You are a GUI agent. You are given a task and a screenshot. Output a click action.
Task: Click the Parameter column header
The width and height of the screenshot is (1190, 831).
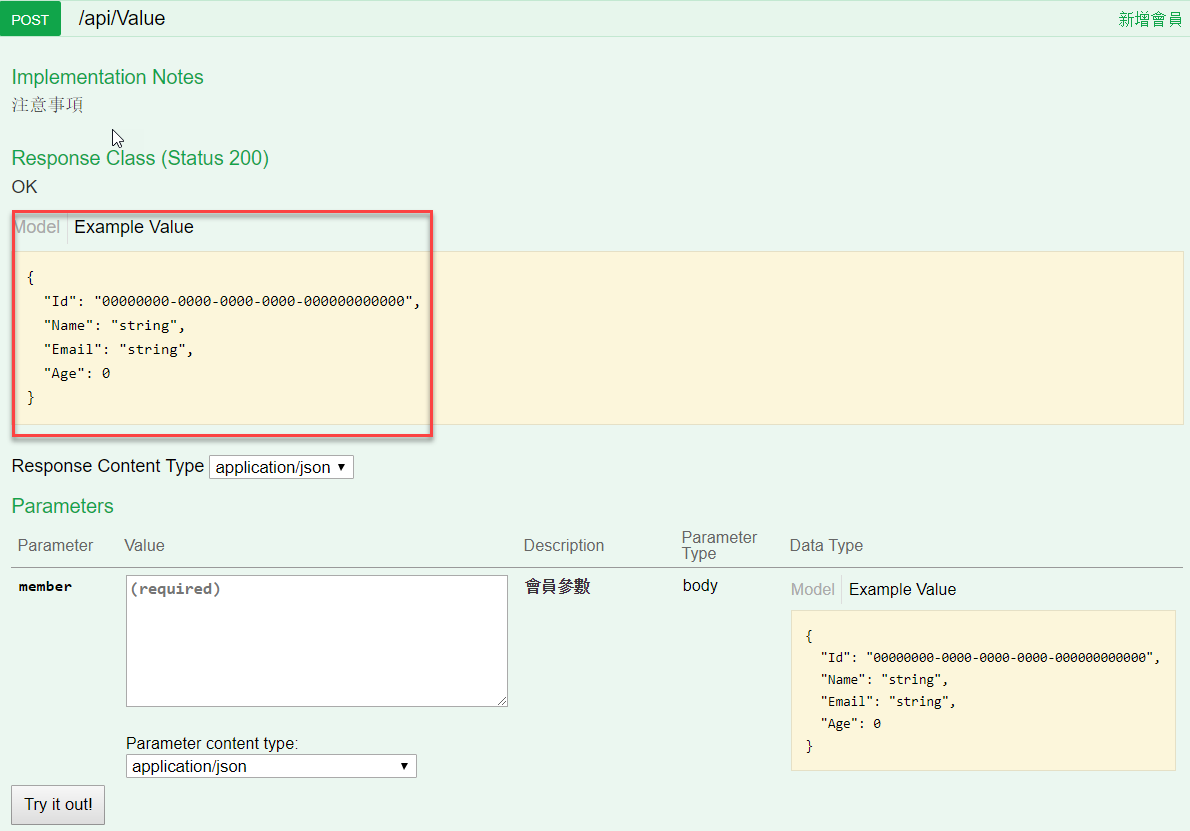point(55,546)
